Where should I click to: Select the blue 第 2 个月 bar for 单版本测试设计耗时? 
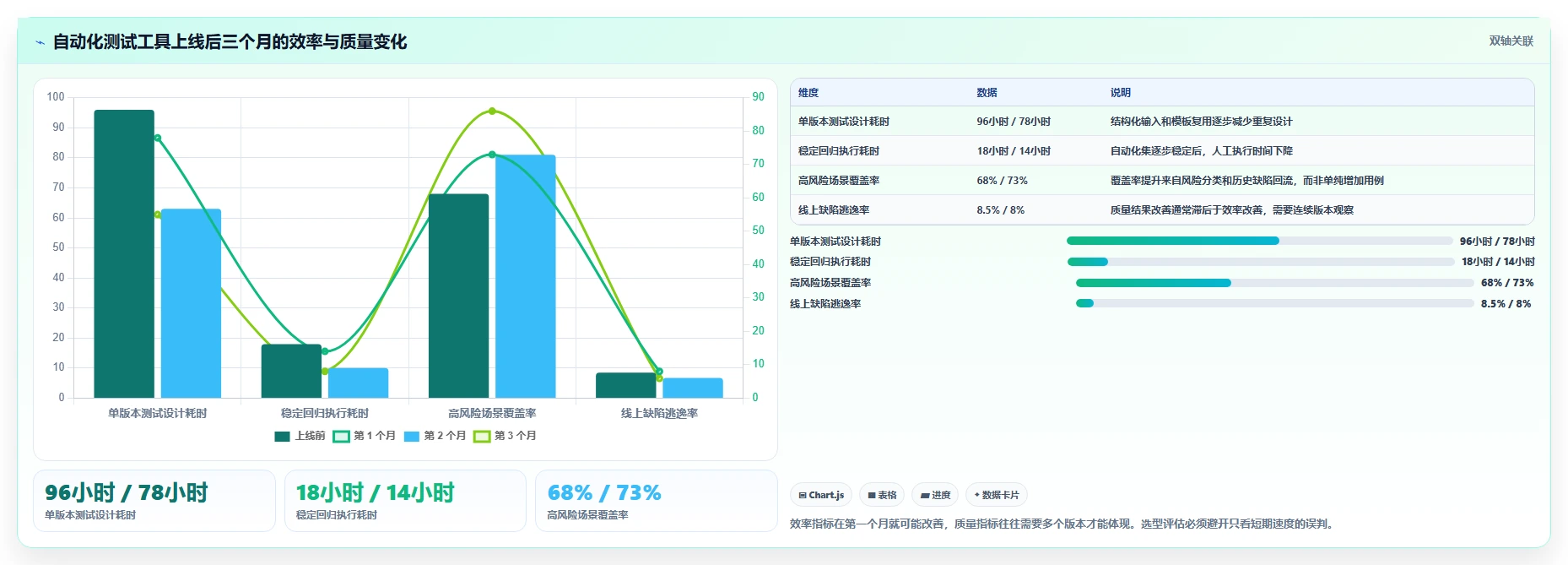tap(191, 303)
